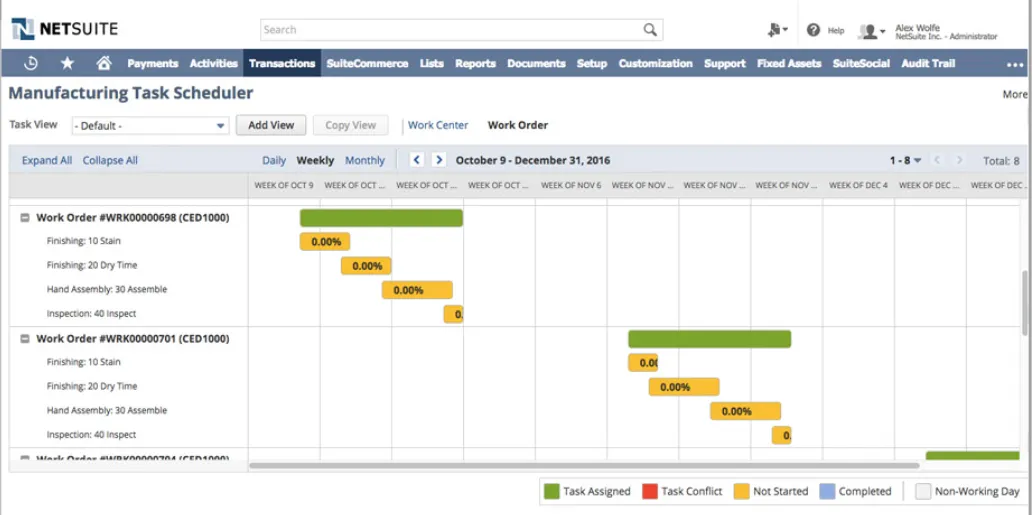
Task: Click the vertical scrollbar handle
Action: coord(1023,303)
